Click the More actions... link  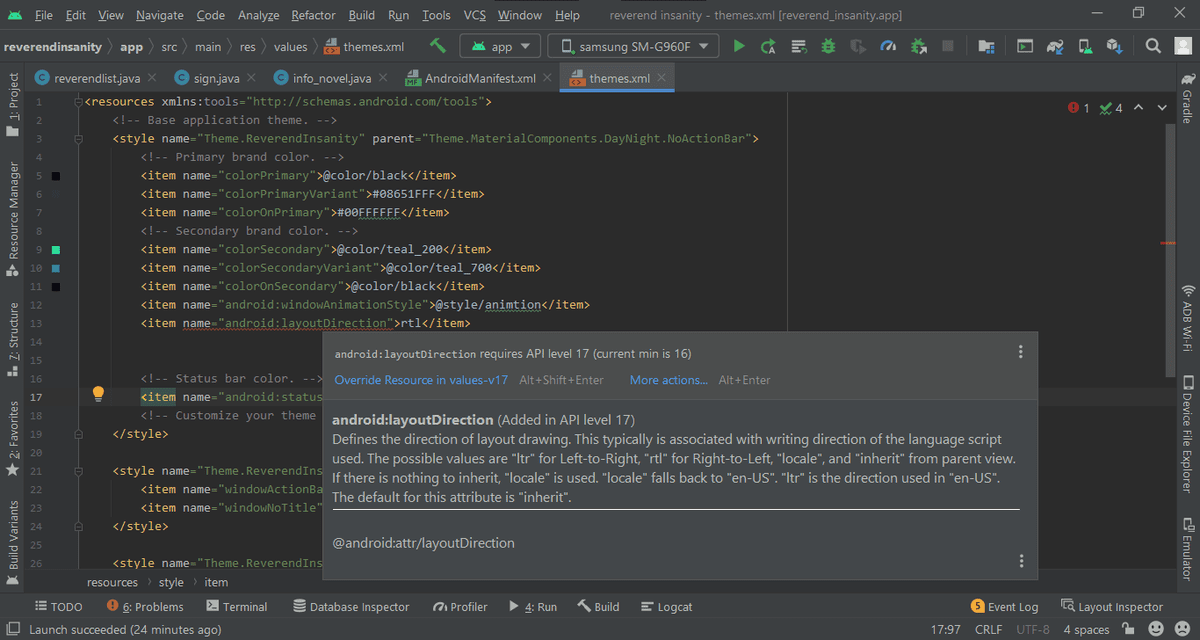[x=668, y=380]
